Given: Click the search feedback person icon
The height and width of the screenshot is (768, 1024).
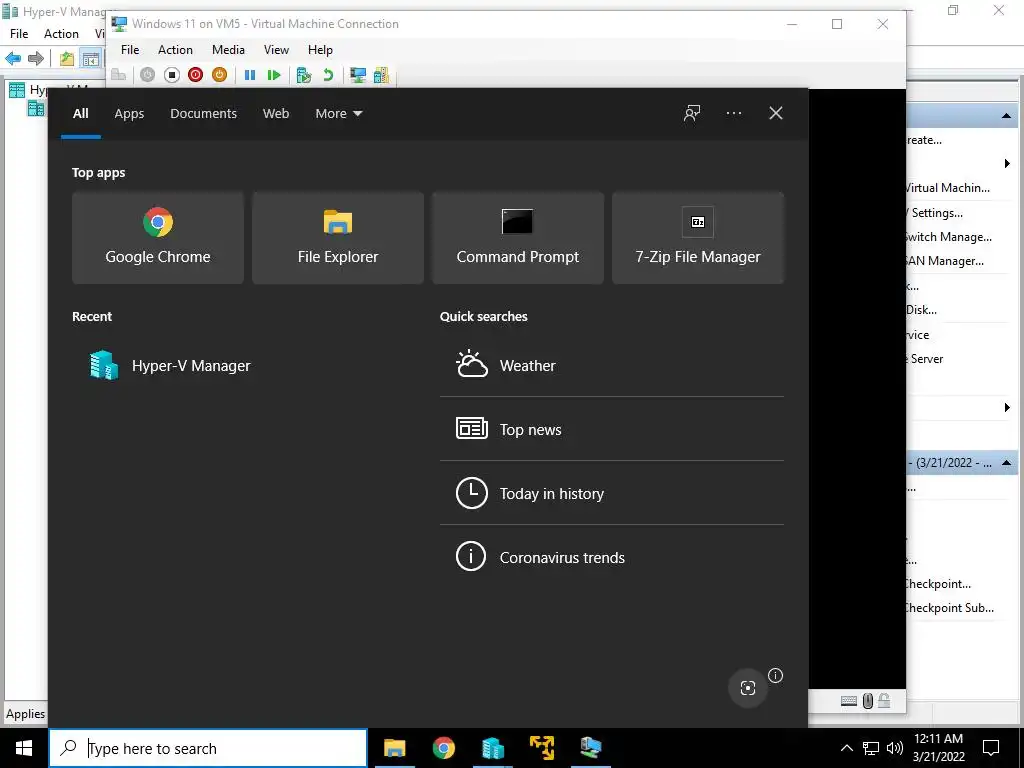Looking at the screenshot, I should coord(692,114).
